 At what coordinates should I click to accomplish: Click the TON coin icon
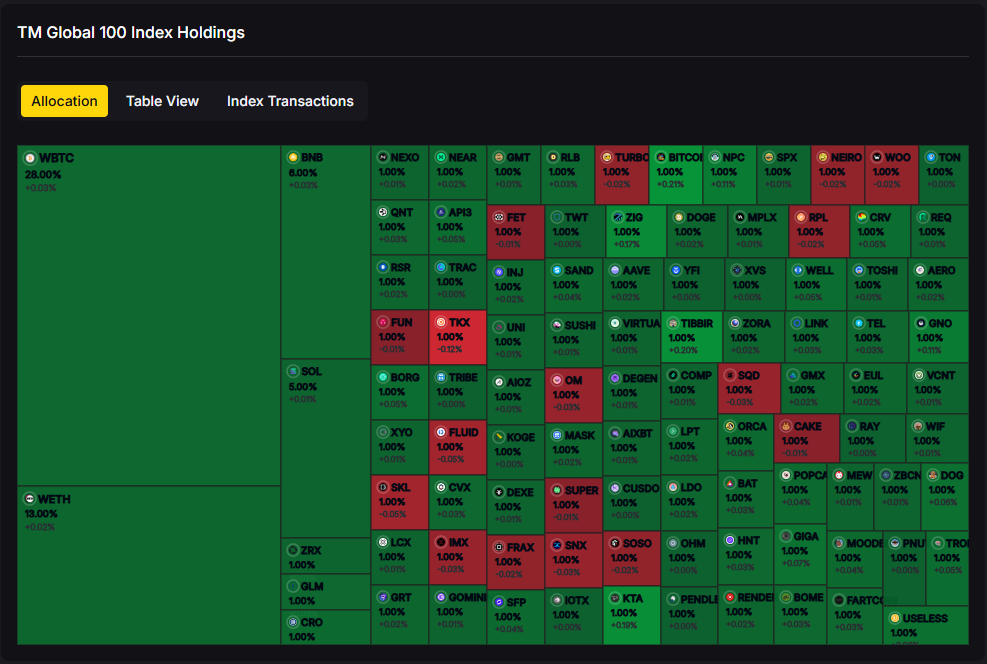[931, 157]
